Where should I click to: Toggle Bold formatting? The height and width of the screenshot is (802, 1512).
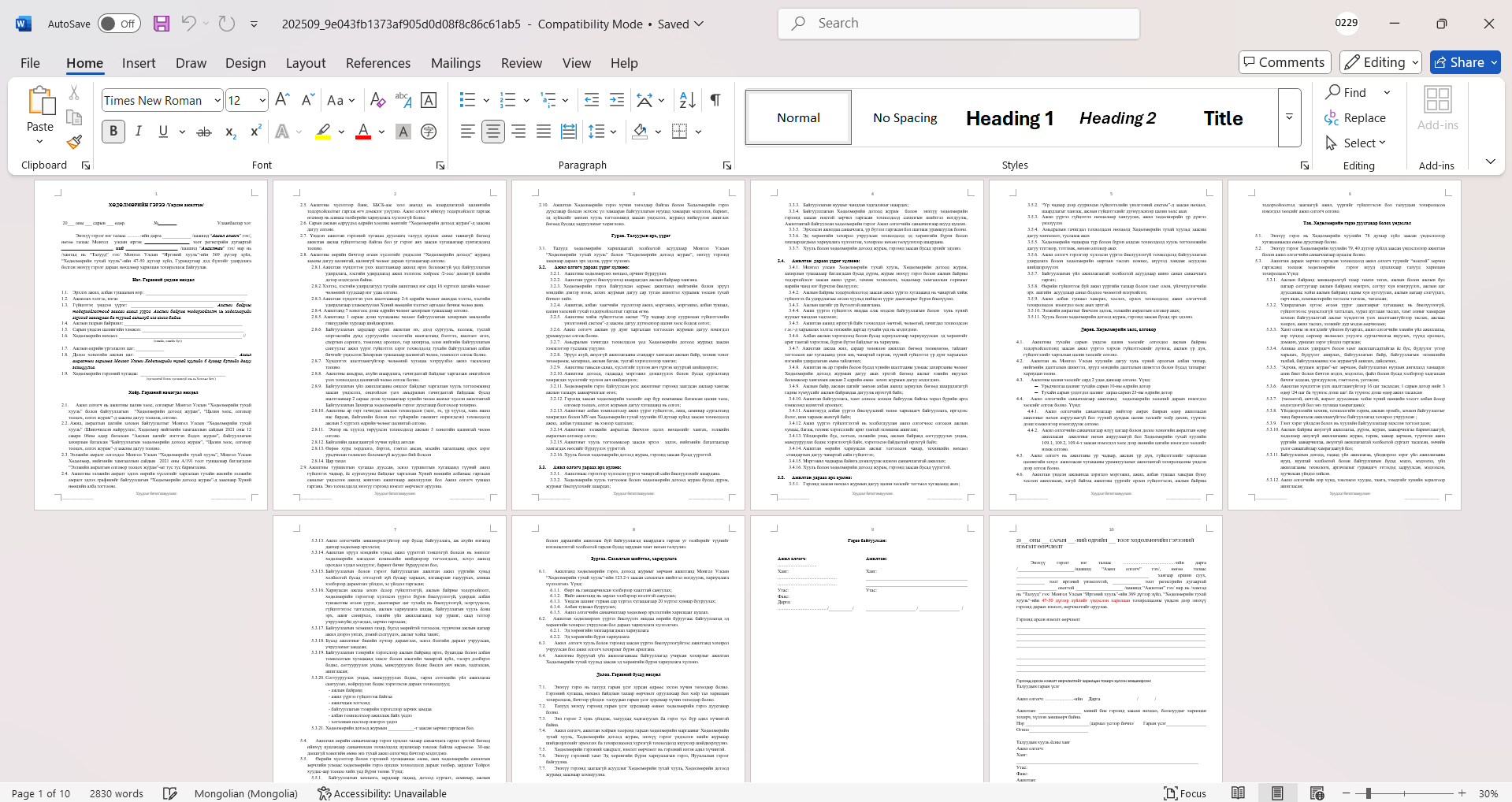click(x=113, y=132)
